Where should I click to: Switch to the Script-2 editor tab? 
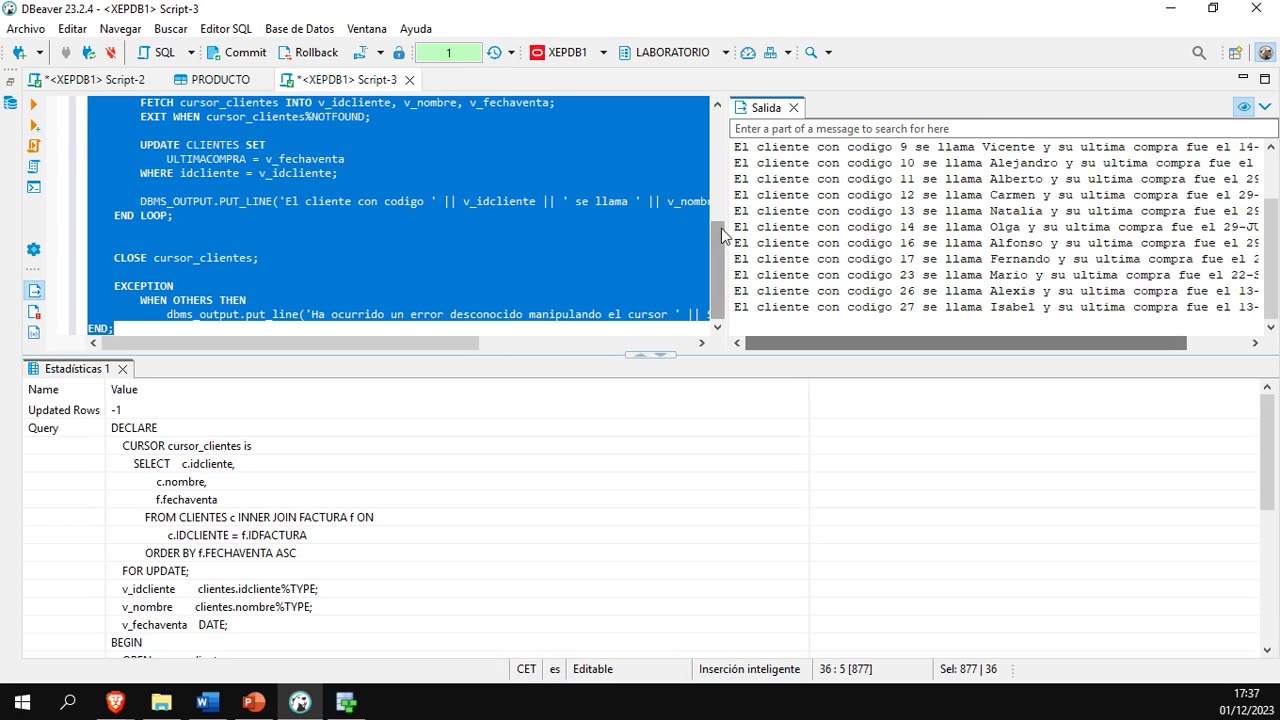[88, 80]
